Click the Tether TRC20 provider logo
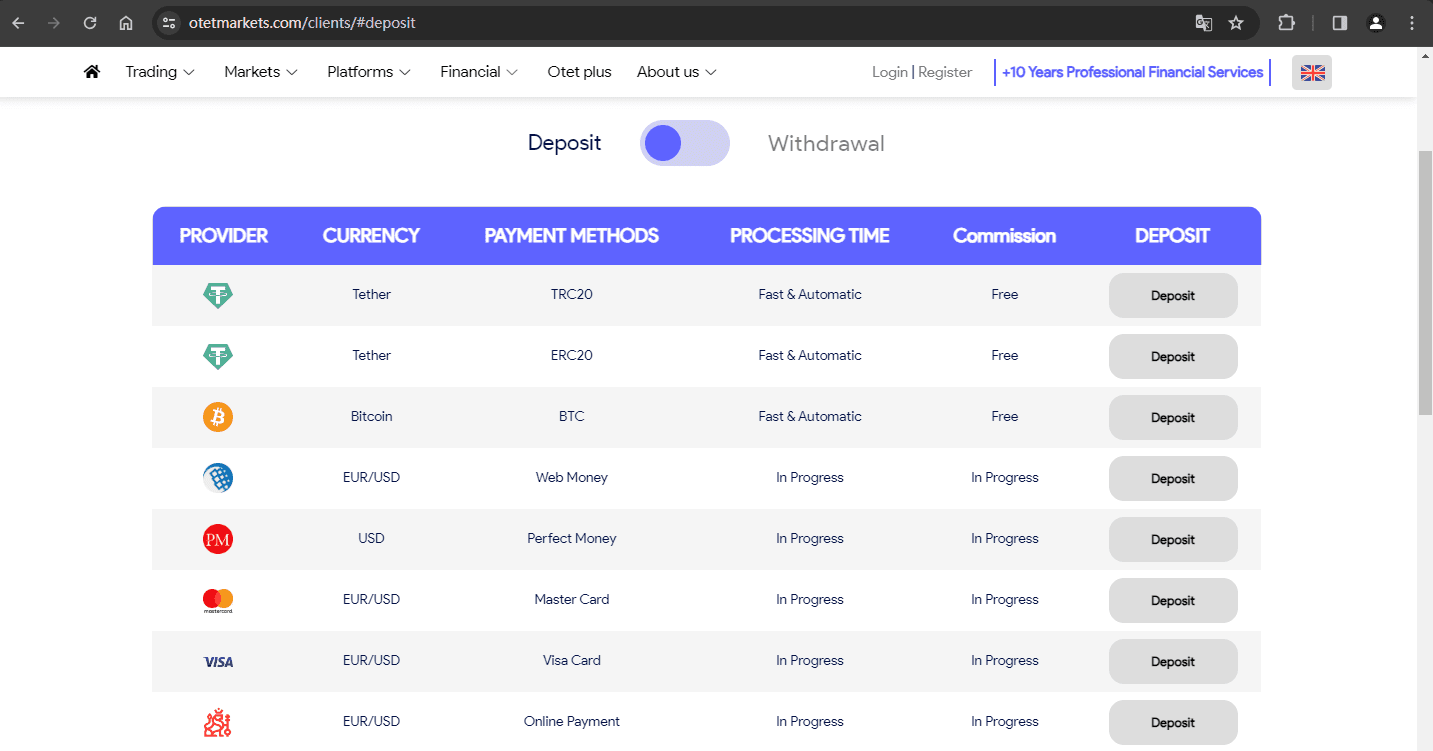Image resolution: width=1433 pixels, height=751 pixels. click(218, 295)
